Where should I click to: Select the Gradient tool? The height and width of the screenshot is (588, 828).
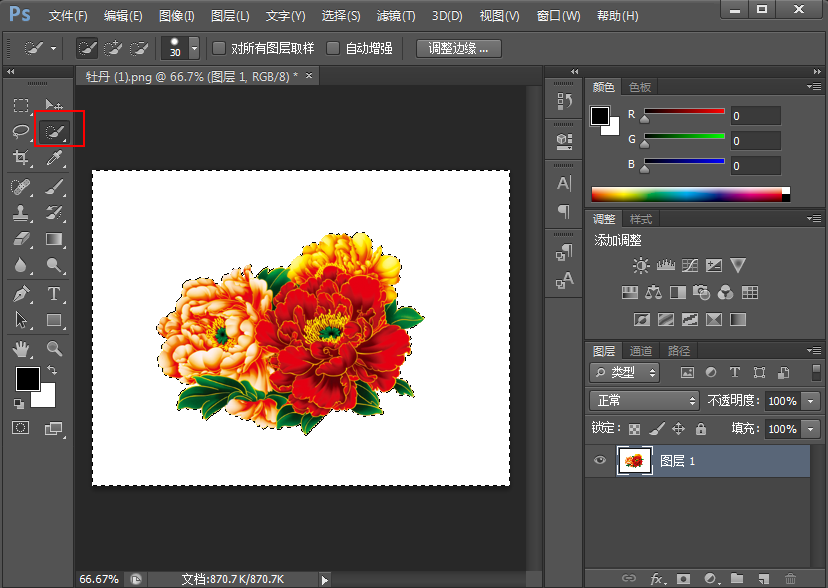point(53,239)
